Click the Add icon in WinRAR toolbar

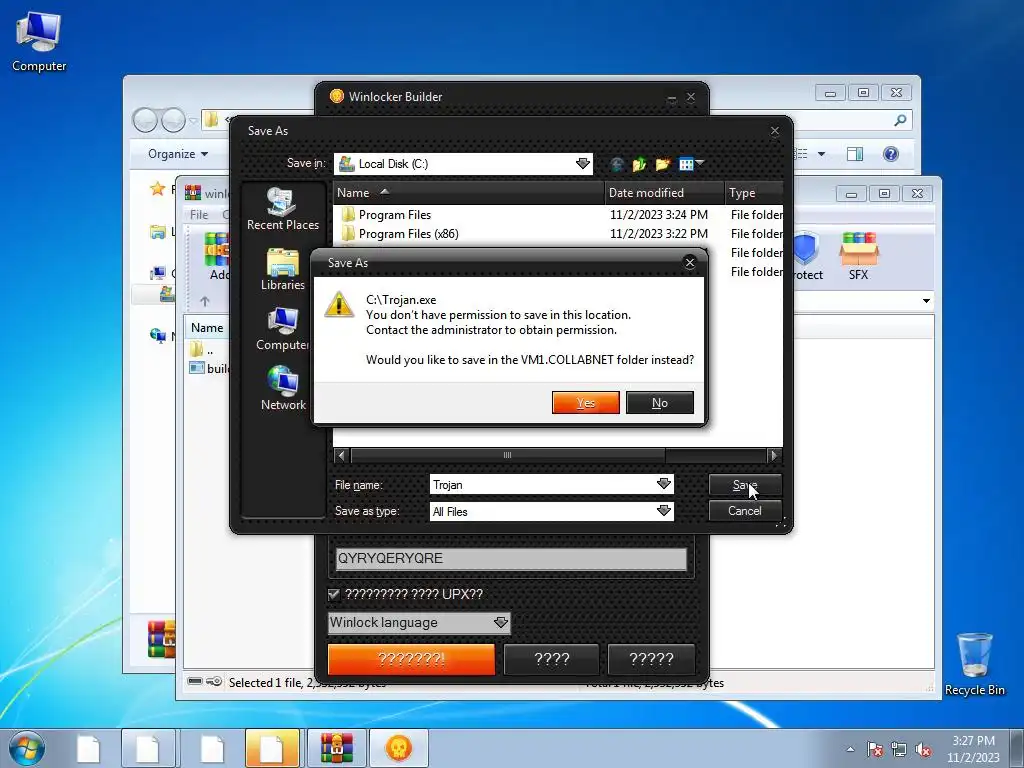[217, 256]
